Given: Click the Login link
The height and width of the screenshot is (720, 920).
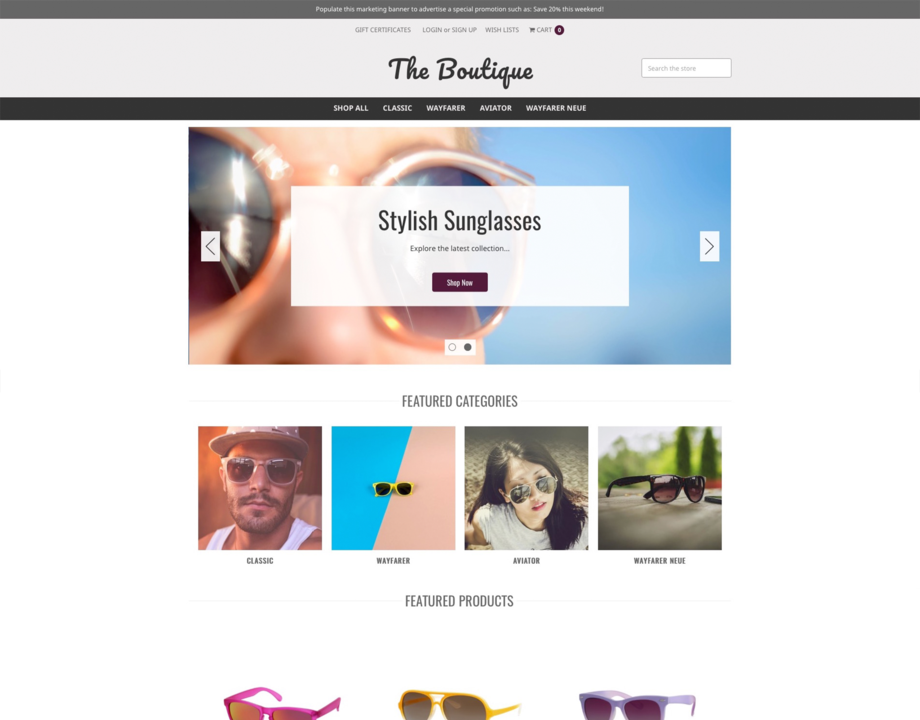Looking at the screenshot, I should pyautogui.click(x=432, y=30).
